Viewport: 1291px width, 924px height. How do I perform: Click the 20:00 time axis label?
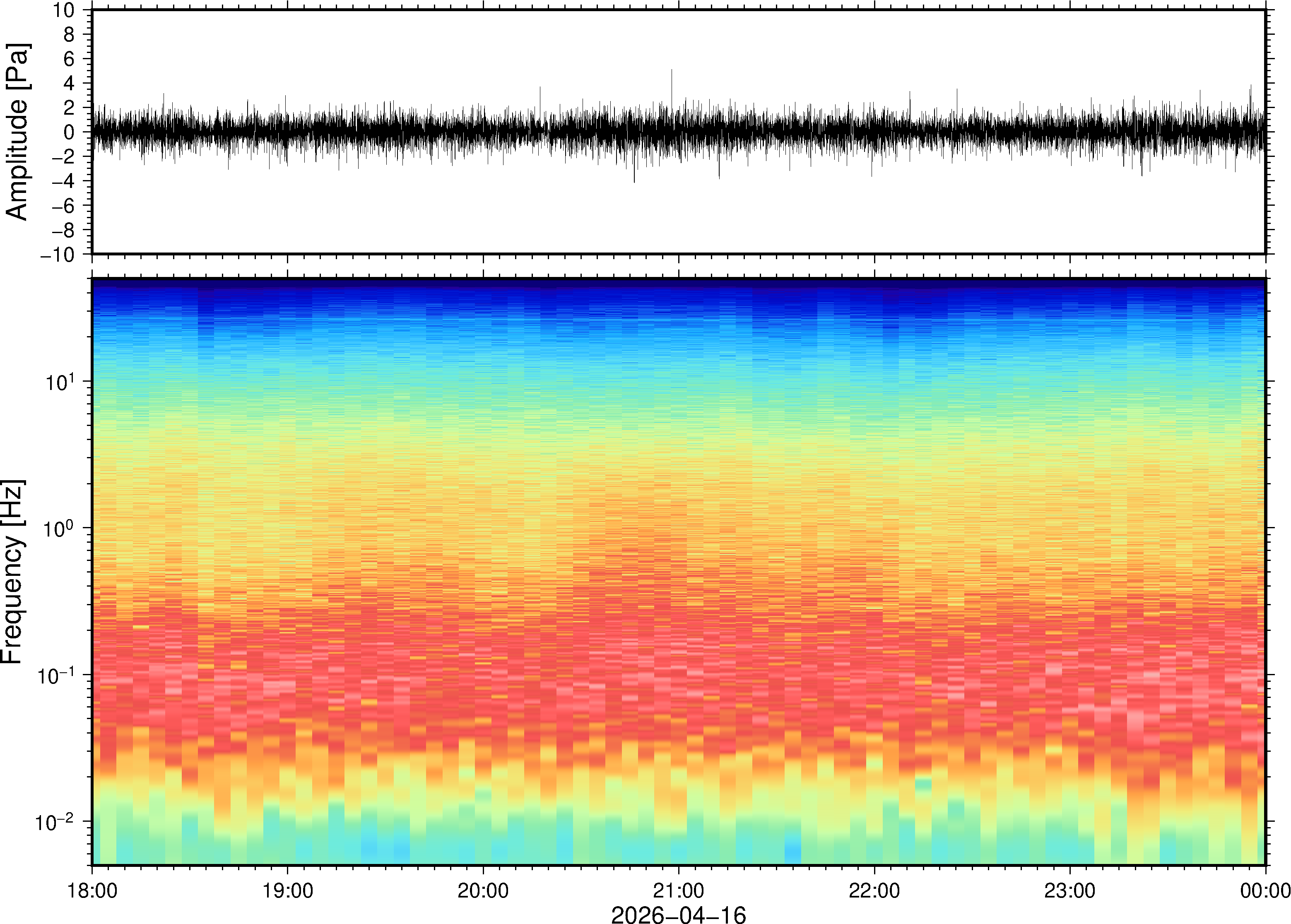pos(483,890)
